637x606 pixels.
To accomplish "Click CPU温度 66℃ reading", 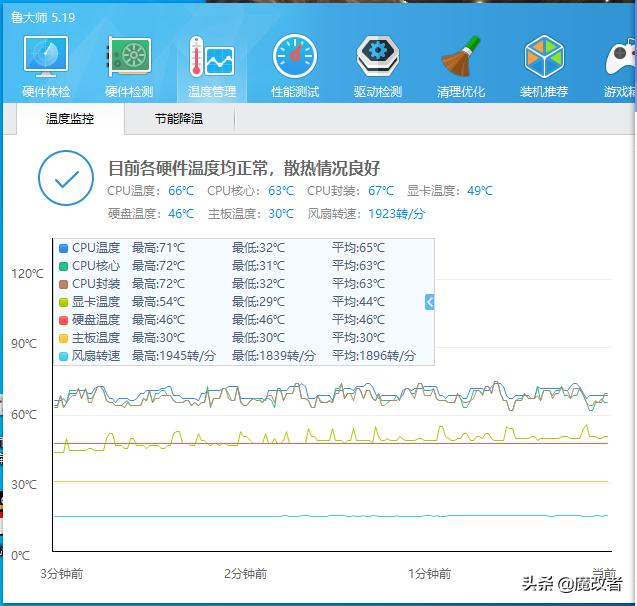I will [151, 190].
